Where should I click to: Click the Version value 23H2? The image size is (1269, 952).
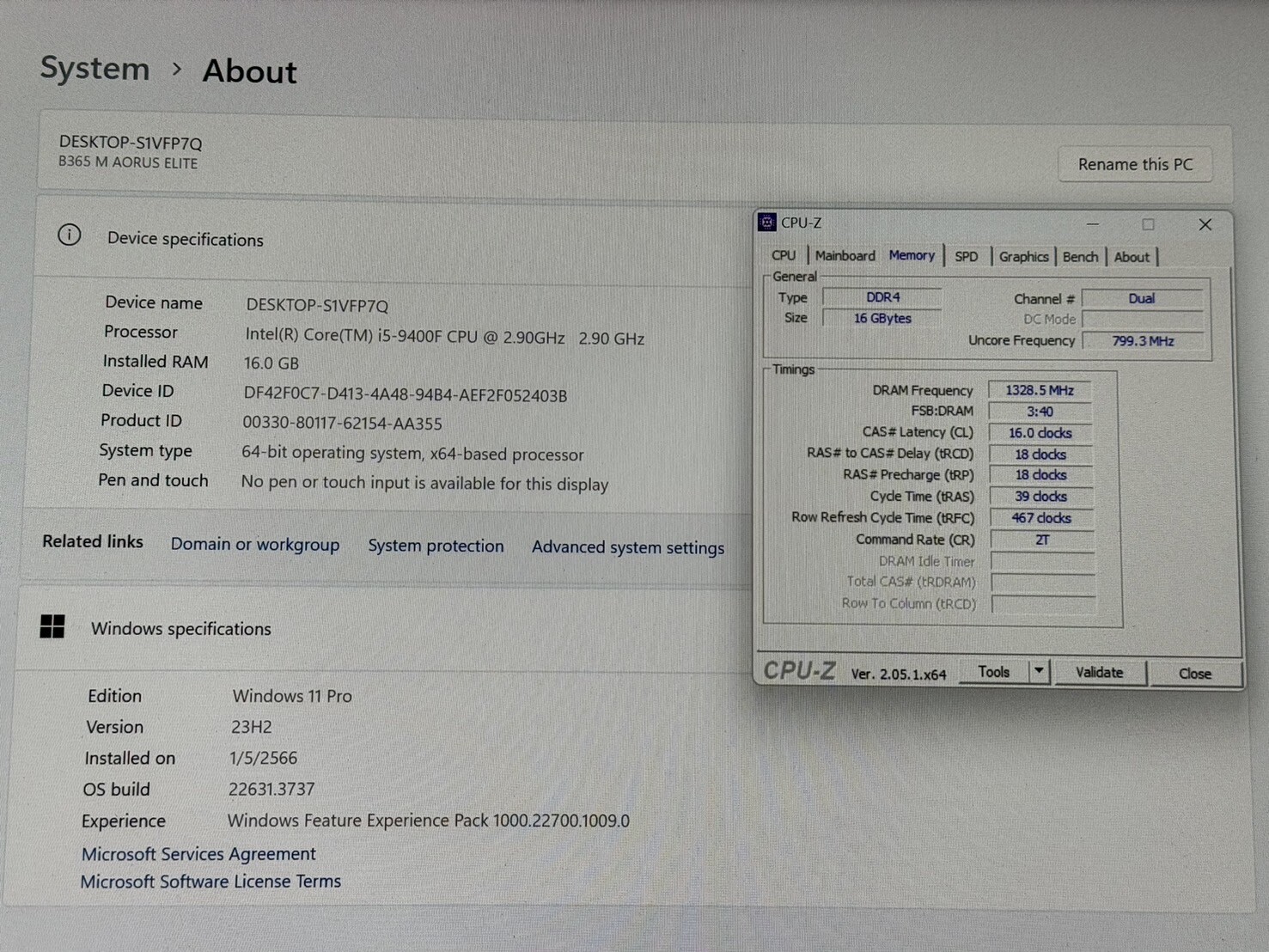(251, 727)
